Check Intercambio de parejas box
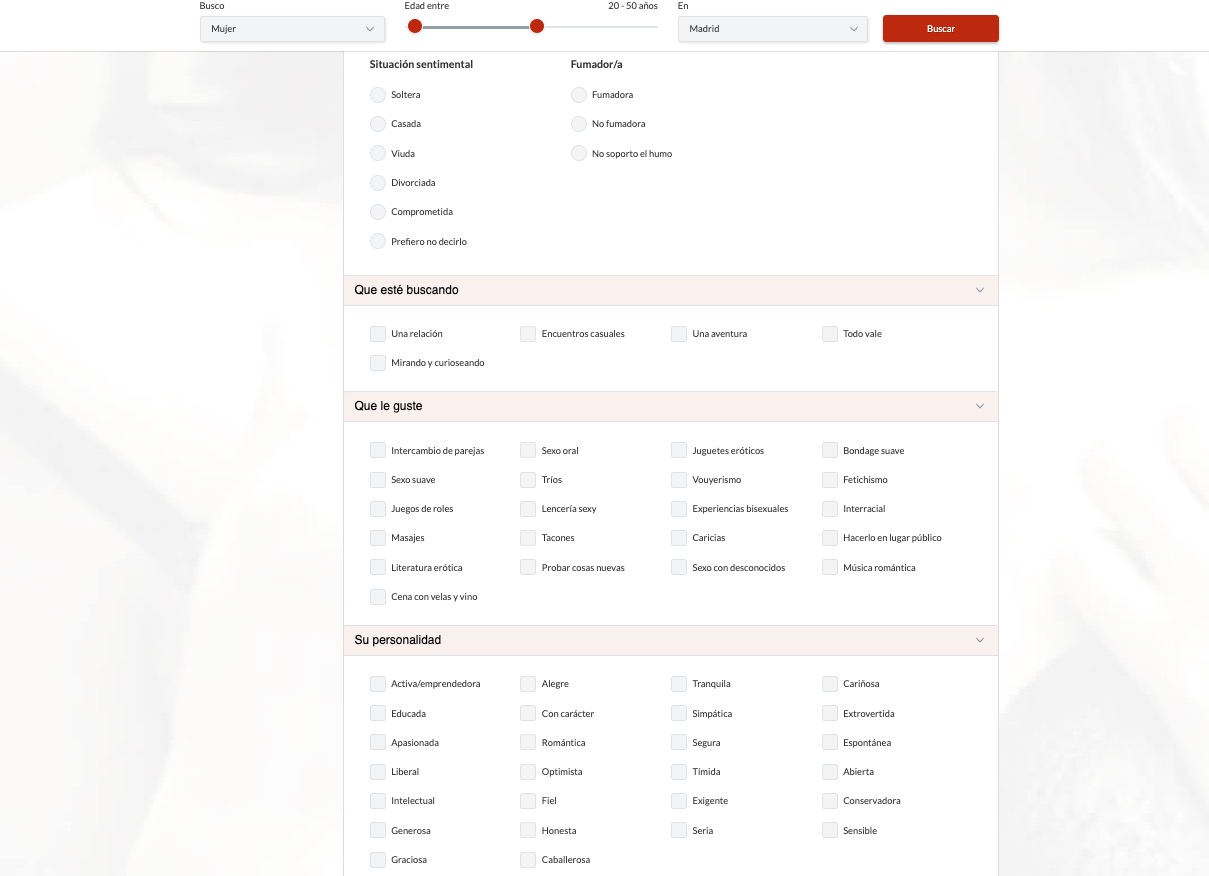Screen dimensions: 1209x876 click(x=378, y=451)
